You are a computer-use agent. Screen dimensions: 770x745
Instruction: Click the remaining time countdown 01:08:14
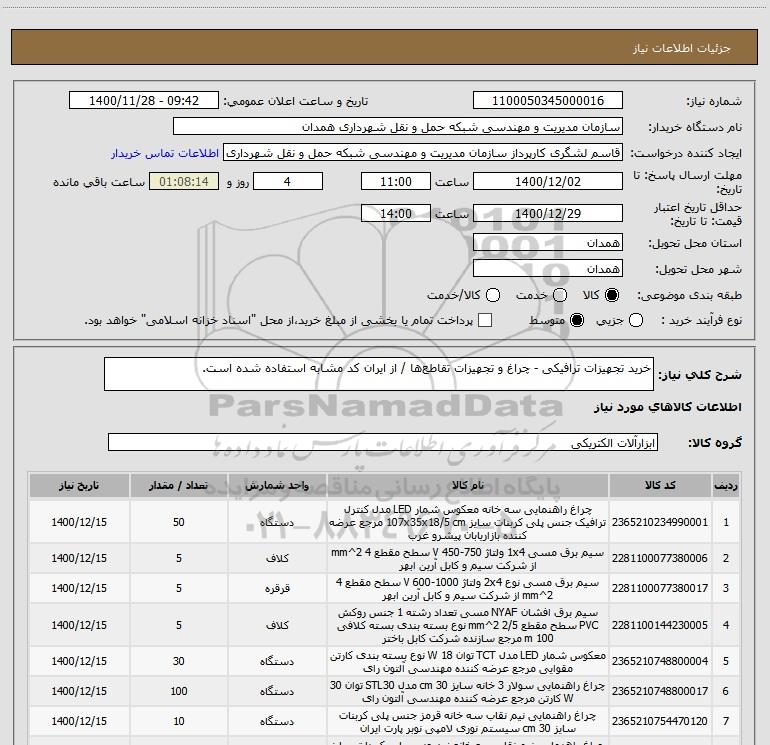point(184,181)
